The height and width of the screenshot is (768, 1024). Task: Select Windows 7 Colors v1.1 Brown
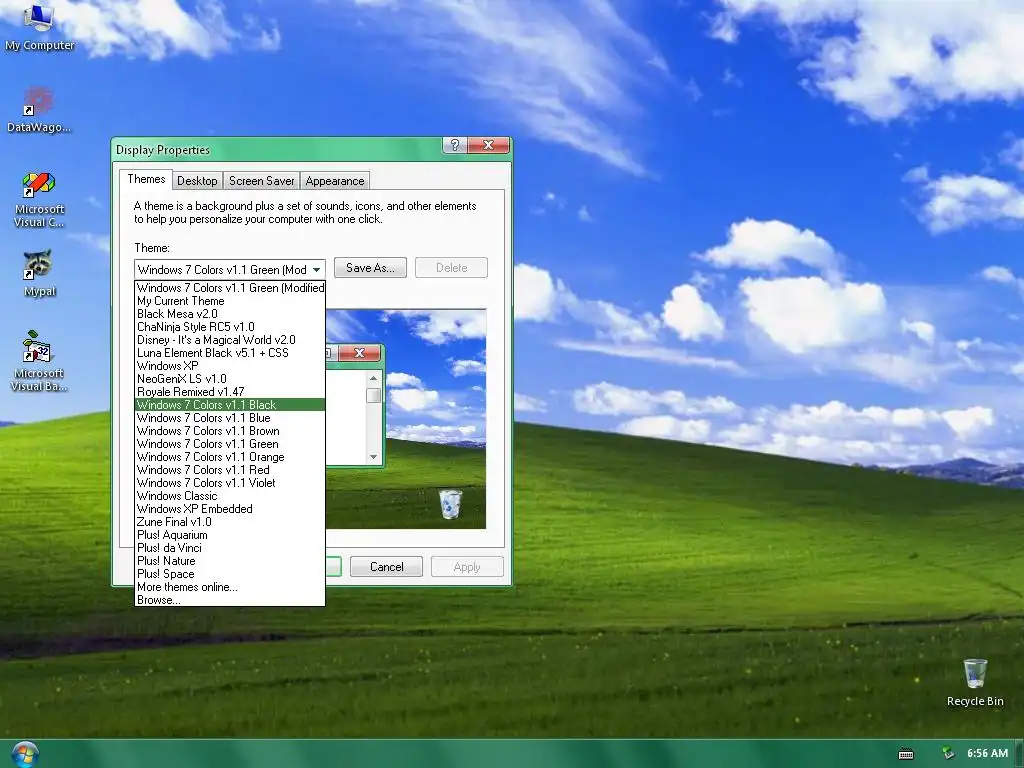coord(230,431)
